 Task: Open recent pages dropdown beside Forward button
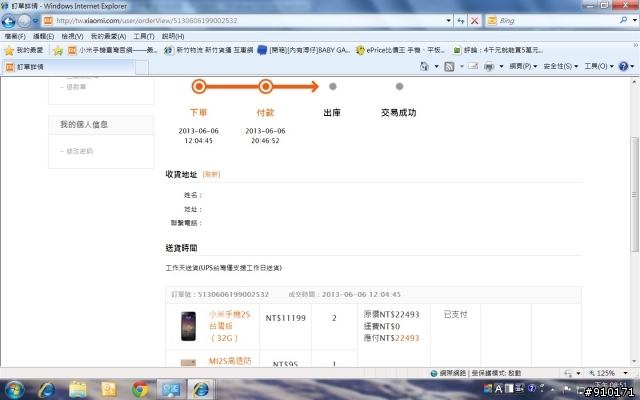click(x=36, y=21)
